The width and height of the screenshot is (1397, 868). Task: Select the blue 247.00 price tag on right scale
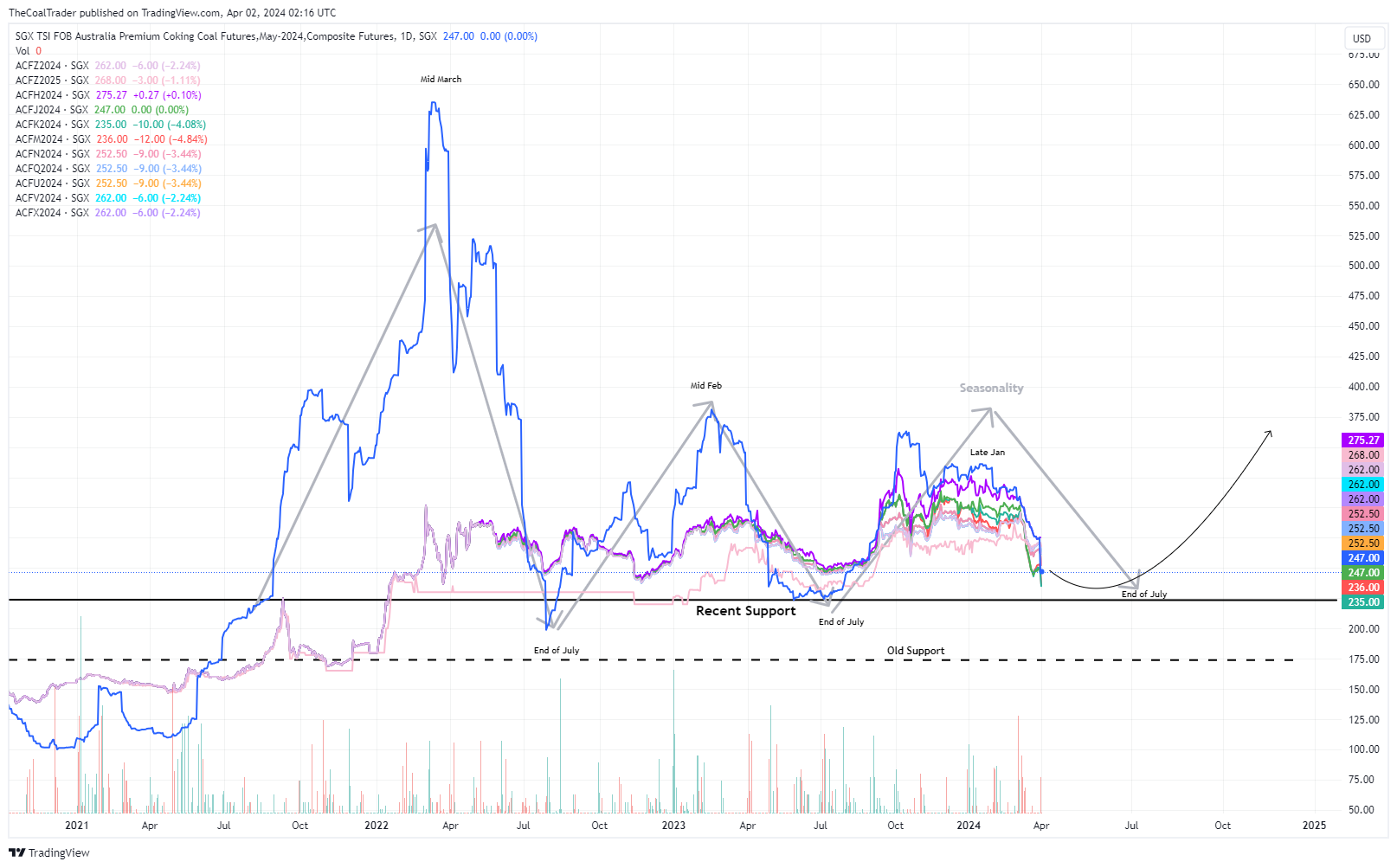pyautogui.click(x=1363, y=558)
